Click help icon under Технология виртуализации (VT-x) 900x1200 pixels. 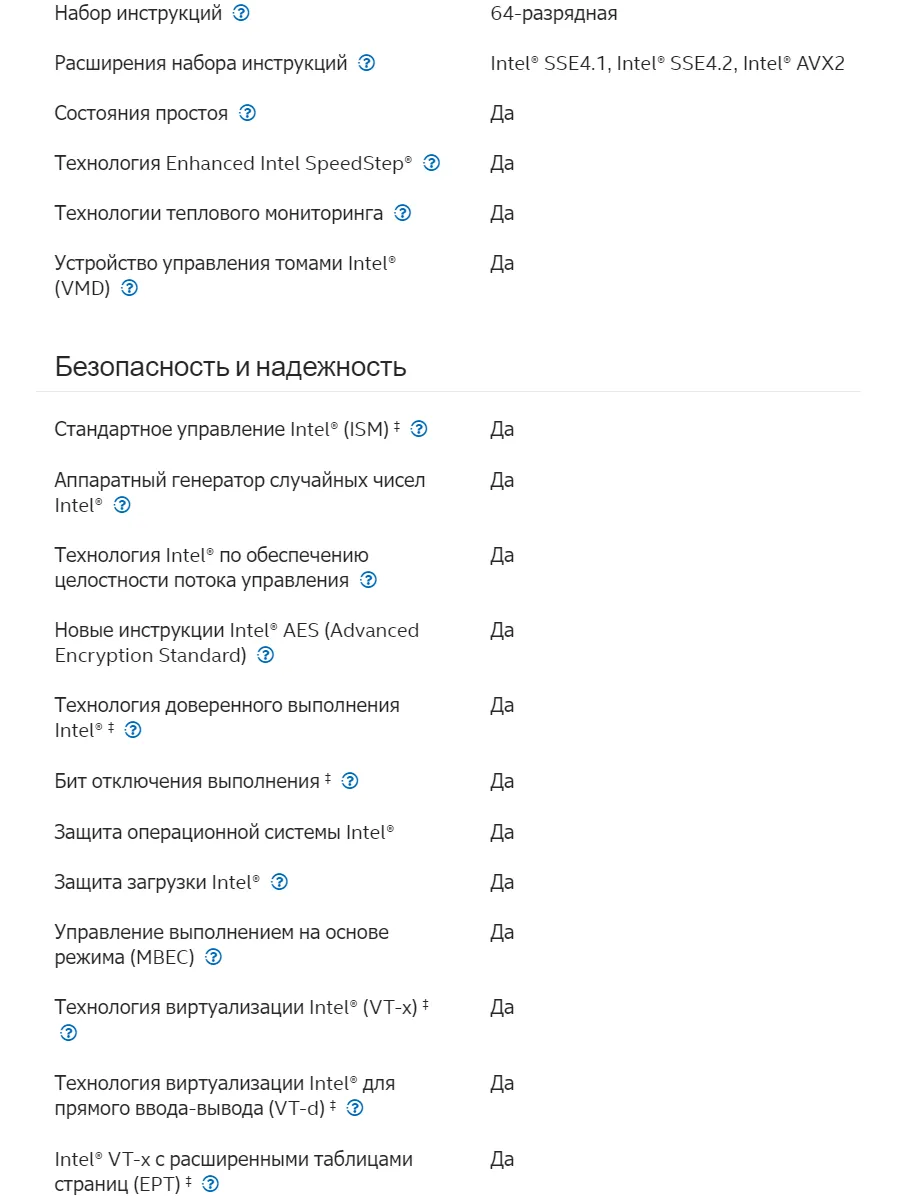click(68, 1033)
